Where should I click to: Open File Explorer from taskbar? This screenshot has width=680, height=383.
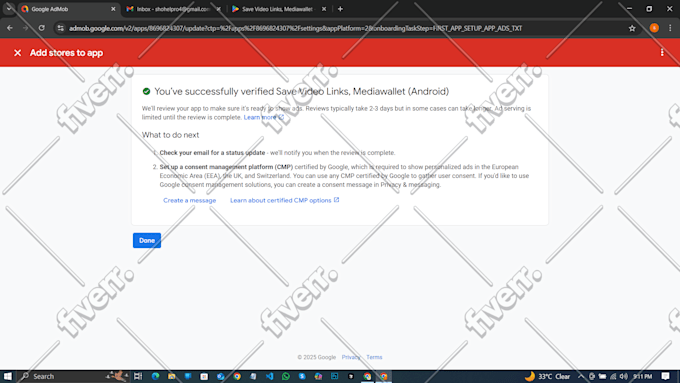point(172,376)
